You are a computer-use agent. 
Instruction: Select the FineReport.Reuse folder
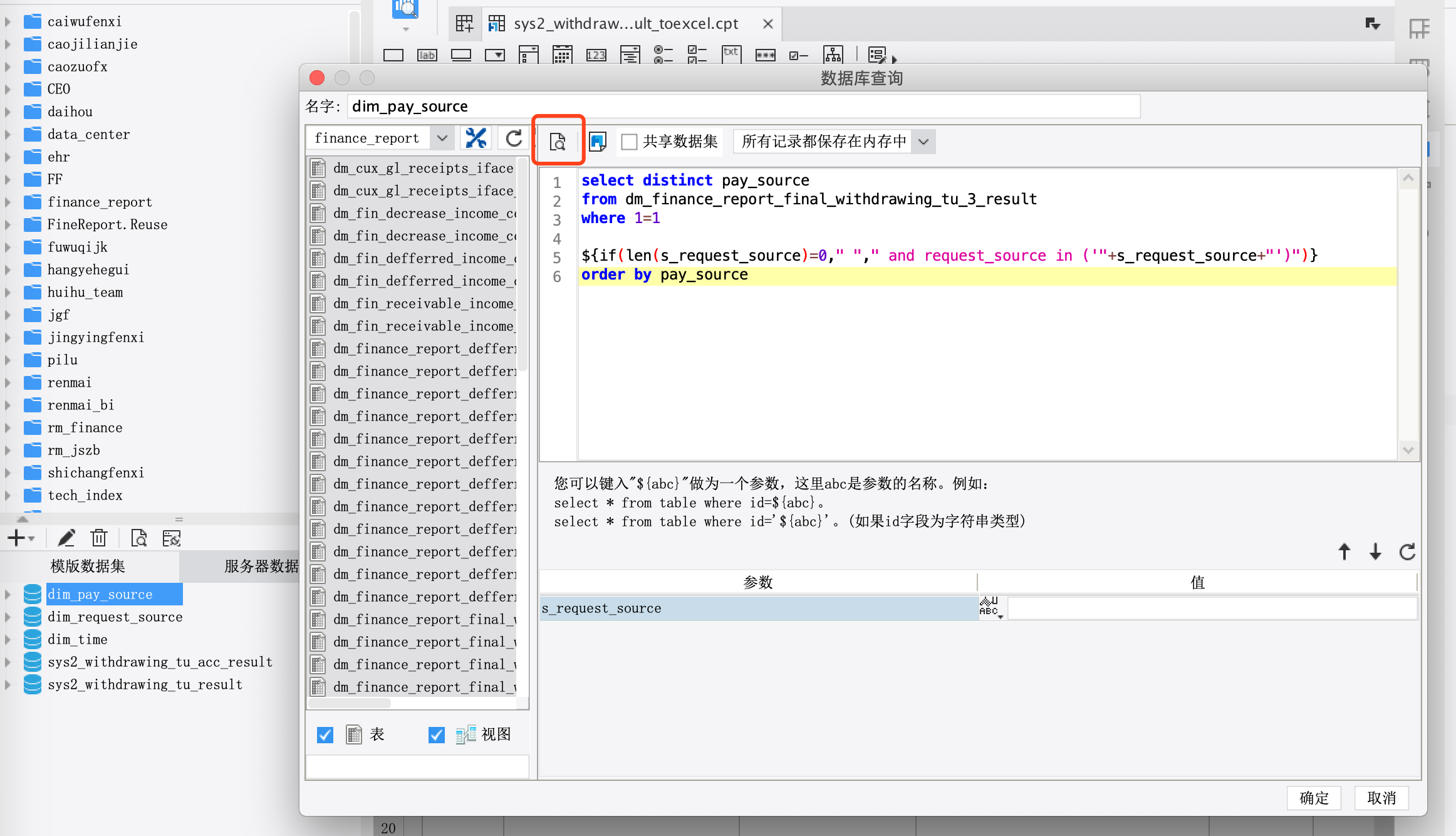point(107,224)
